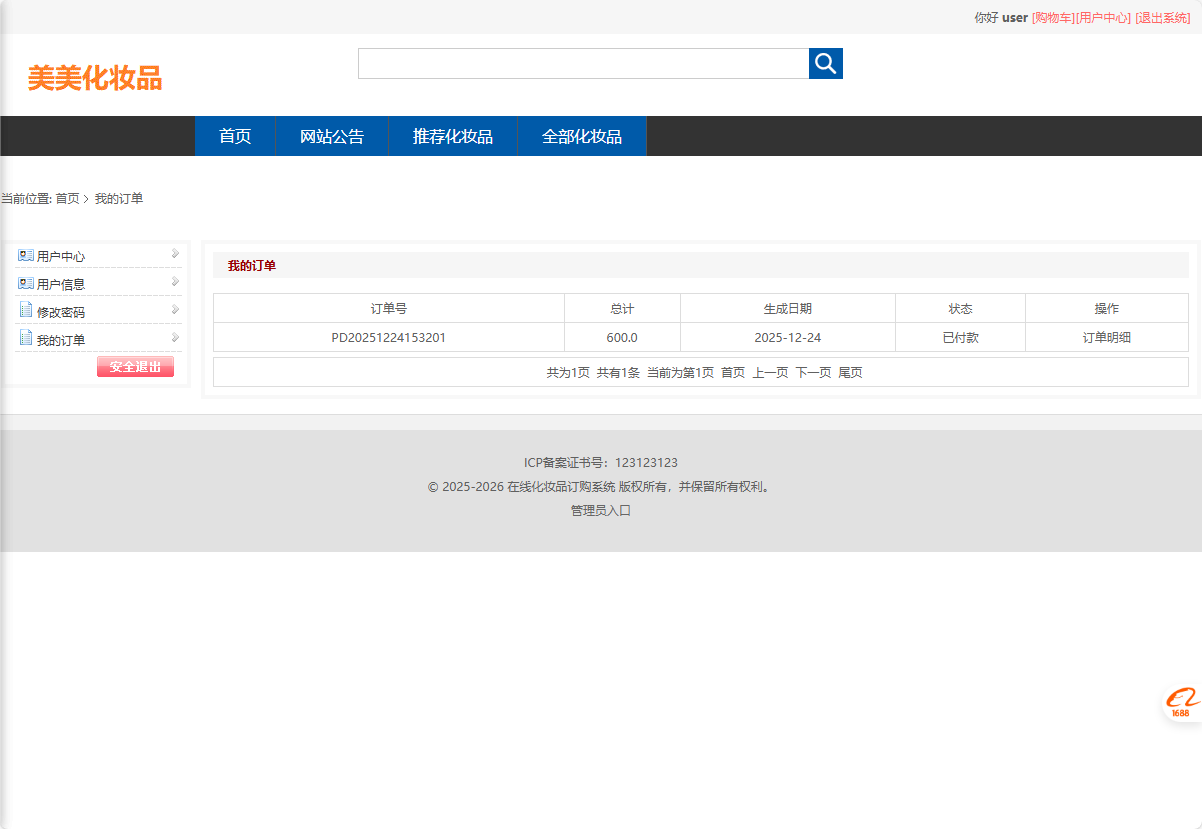Screen dimensions: 1202x829
Task: Open the 网站公告 navigation tab
Action: pyautogui.click(x=331, y=136)
